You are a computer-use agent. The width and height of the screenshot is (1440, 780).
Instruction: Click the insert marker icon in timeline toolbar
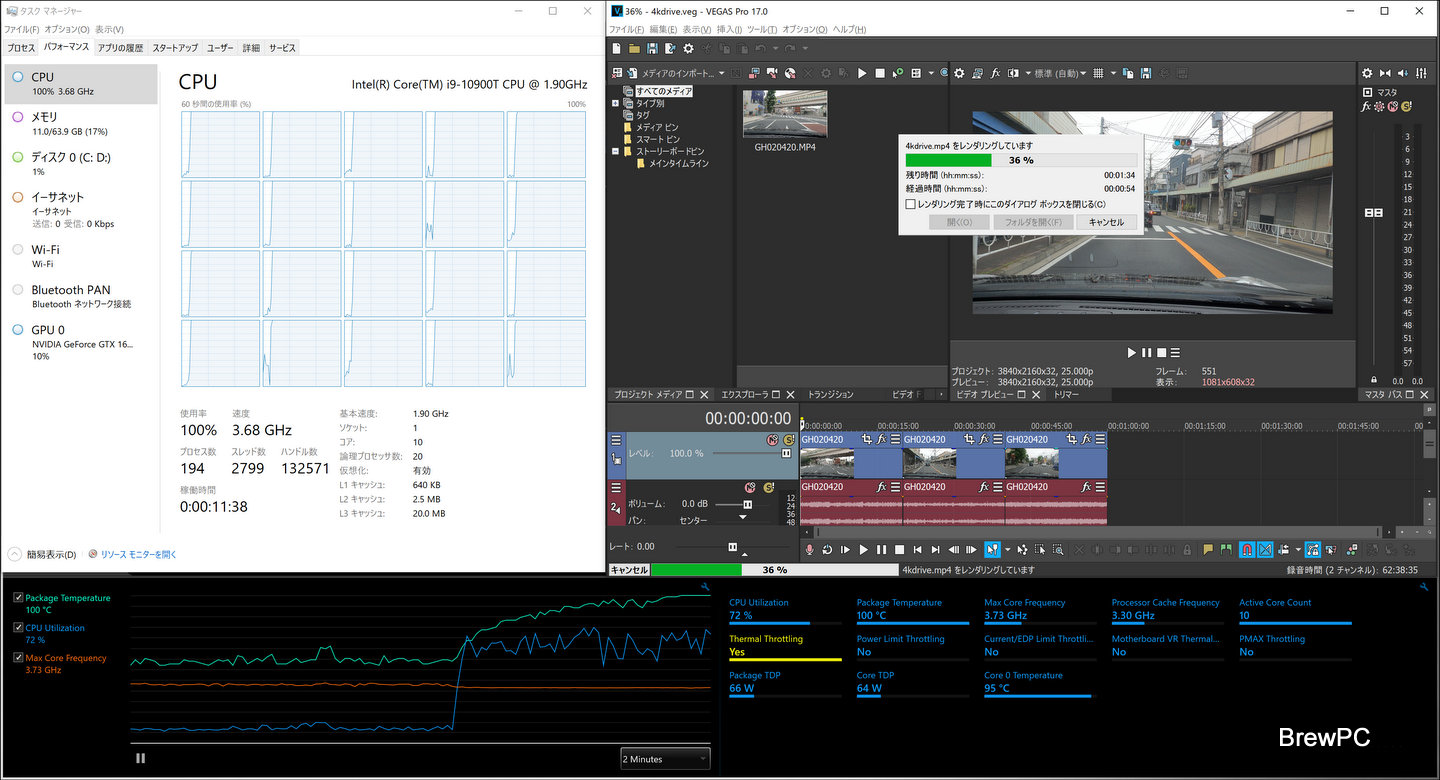[x=1208, y=549]
